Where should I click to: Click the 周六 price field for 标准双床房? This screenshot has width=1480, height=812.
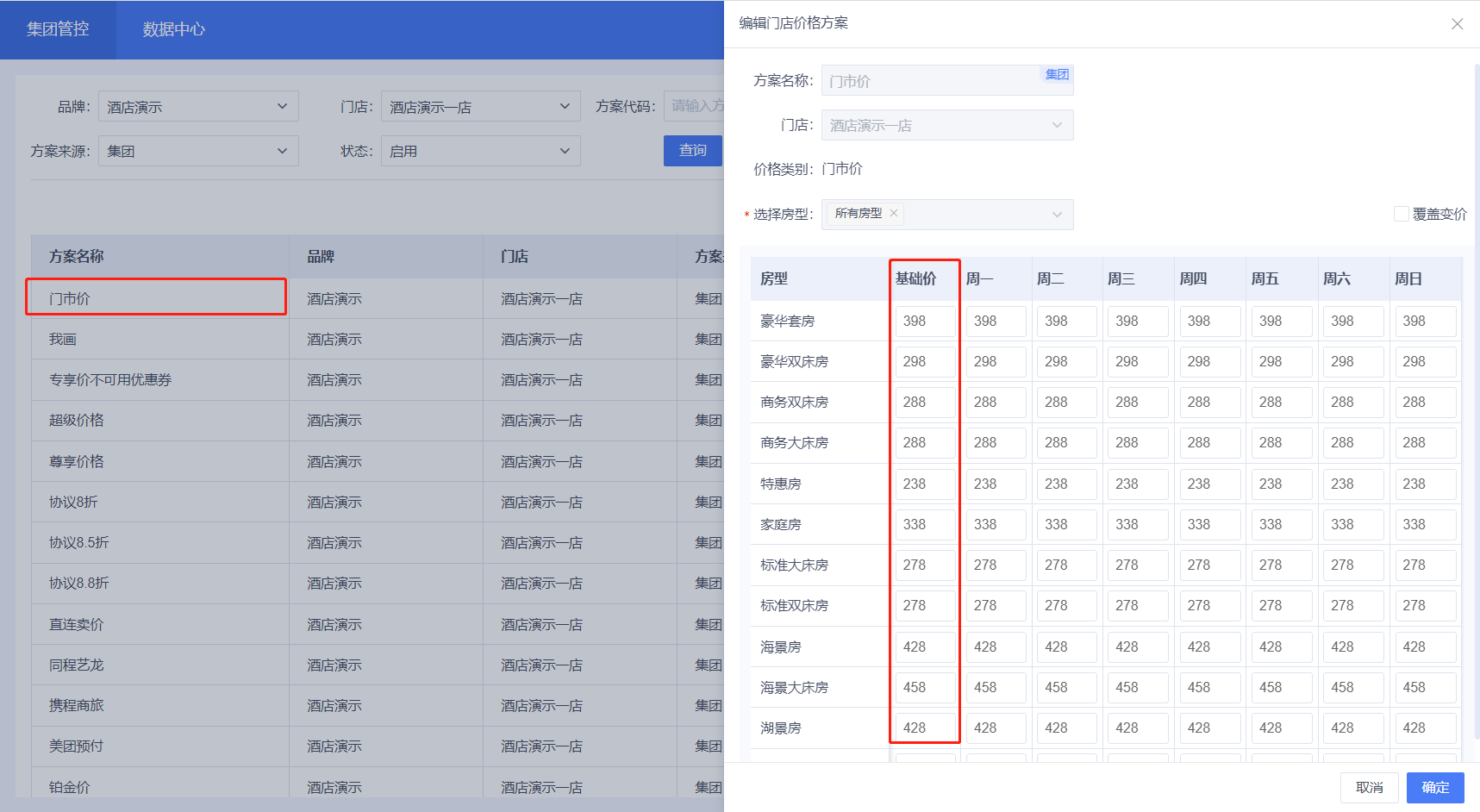click(x=1353, y=605)
